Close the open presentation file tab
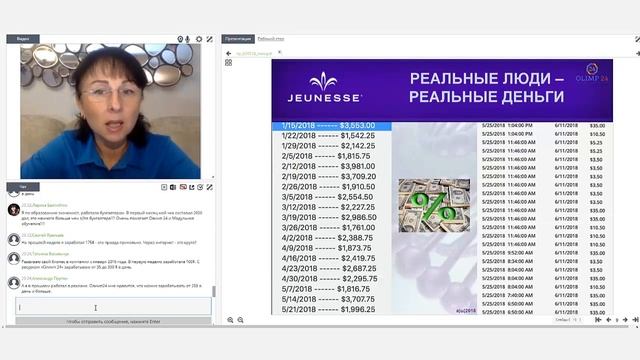The image size is (640, 360). point(280,52)
